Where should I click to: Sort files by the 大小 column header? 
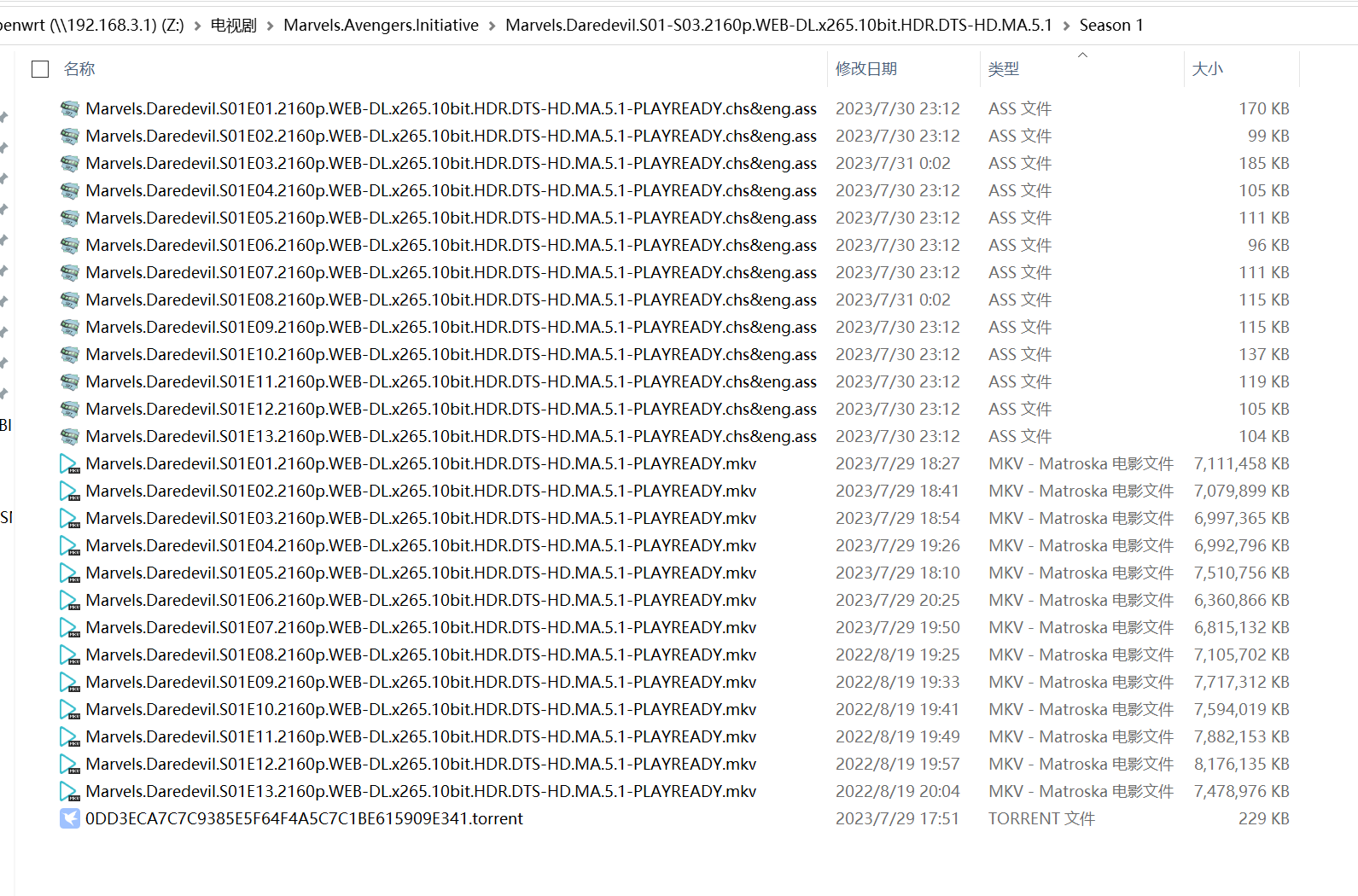click(1208, 69)
